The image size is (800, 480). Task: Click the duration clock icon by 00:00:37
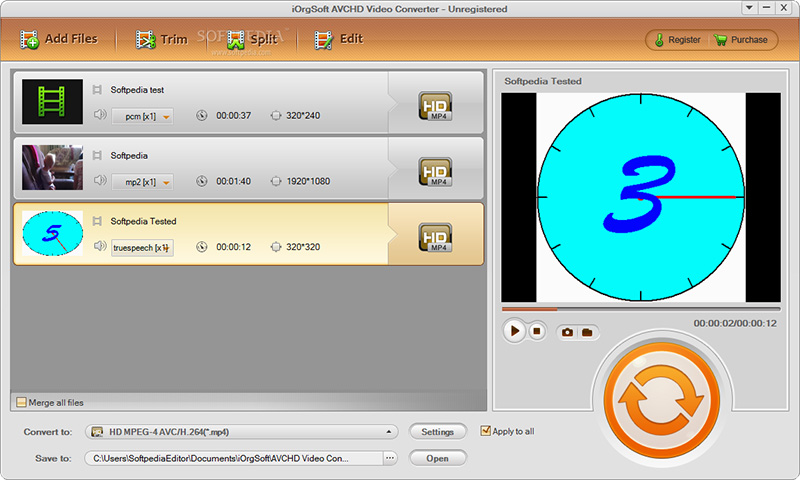[x=202, y=116]
